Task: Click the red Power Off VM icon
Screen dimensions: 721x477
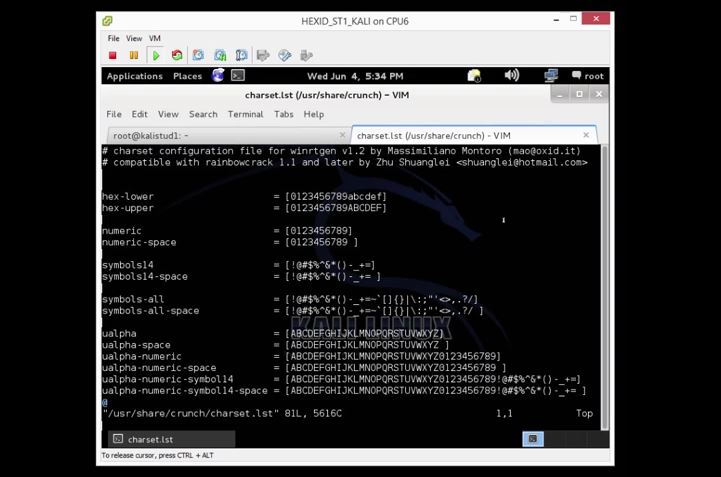Action: pos(113,56)
